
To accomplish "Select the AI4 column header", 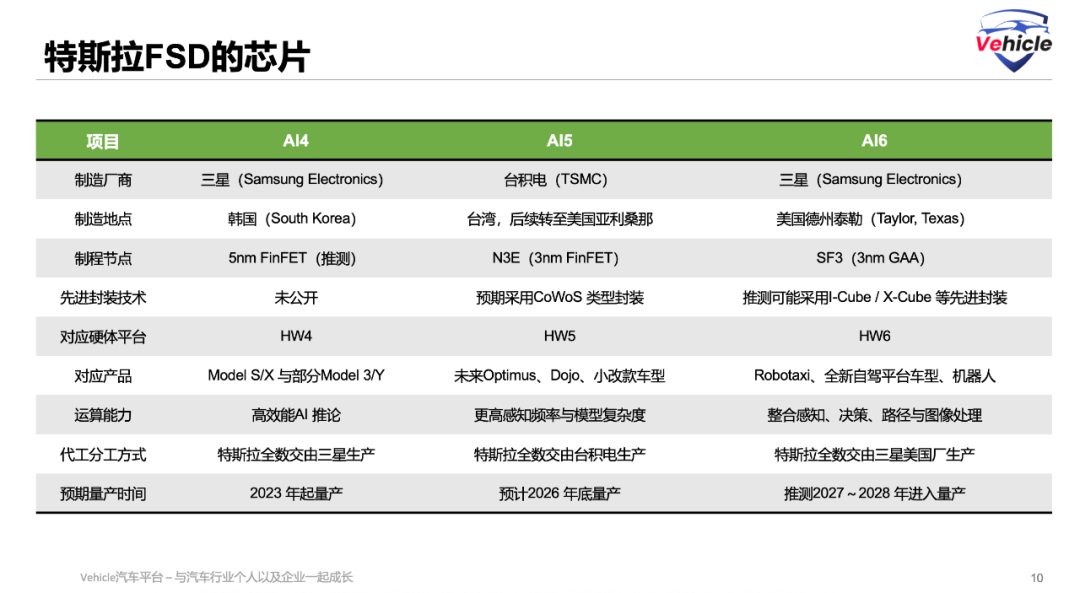I will click(295, 140).
